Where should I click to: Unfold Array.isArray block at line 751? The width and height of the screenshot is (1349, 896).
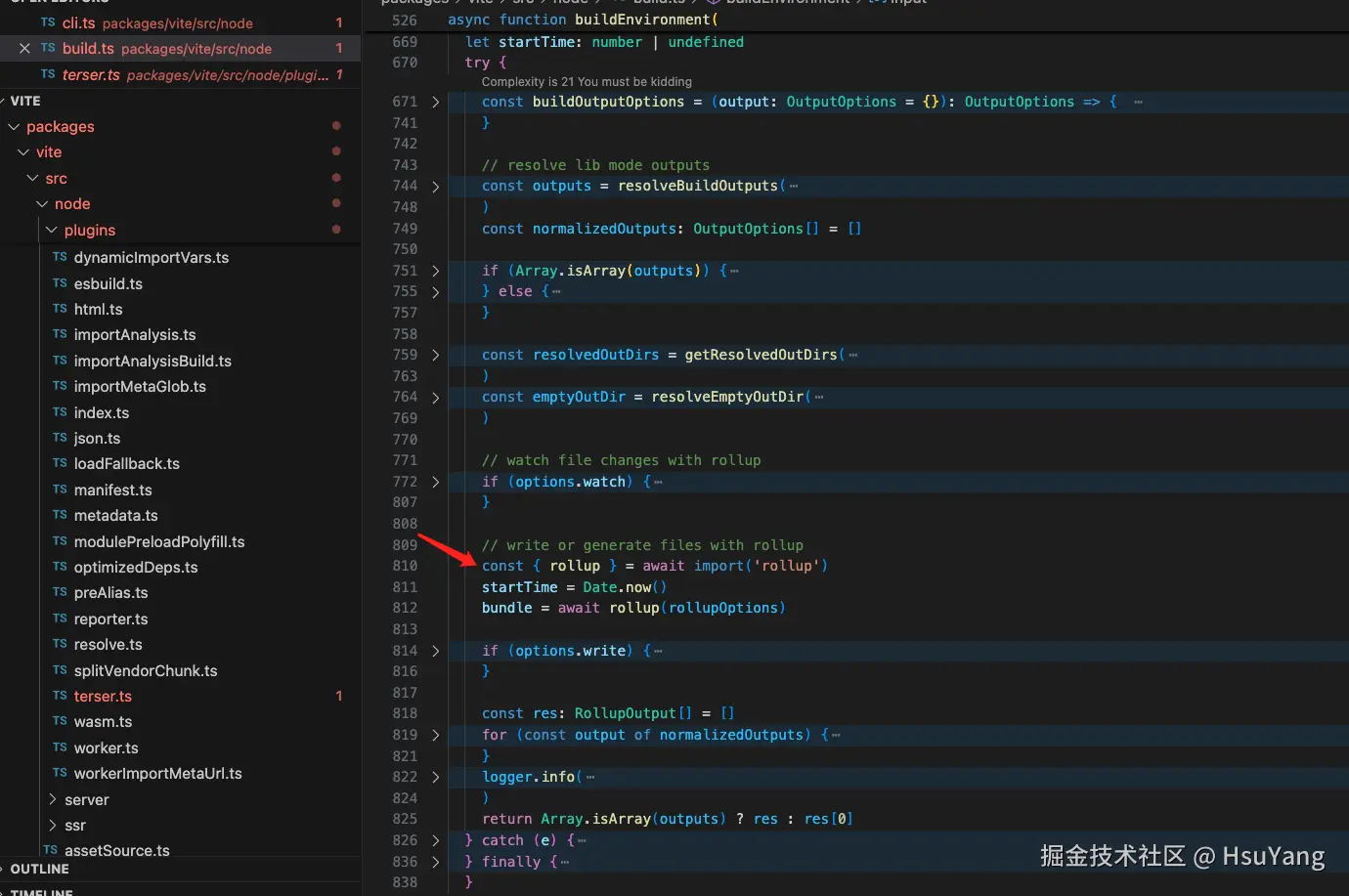[x=435, y=271]
